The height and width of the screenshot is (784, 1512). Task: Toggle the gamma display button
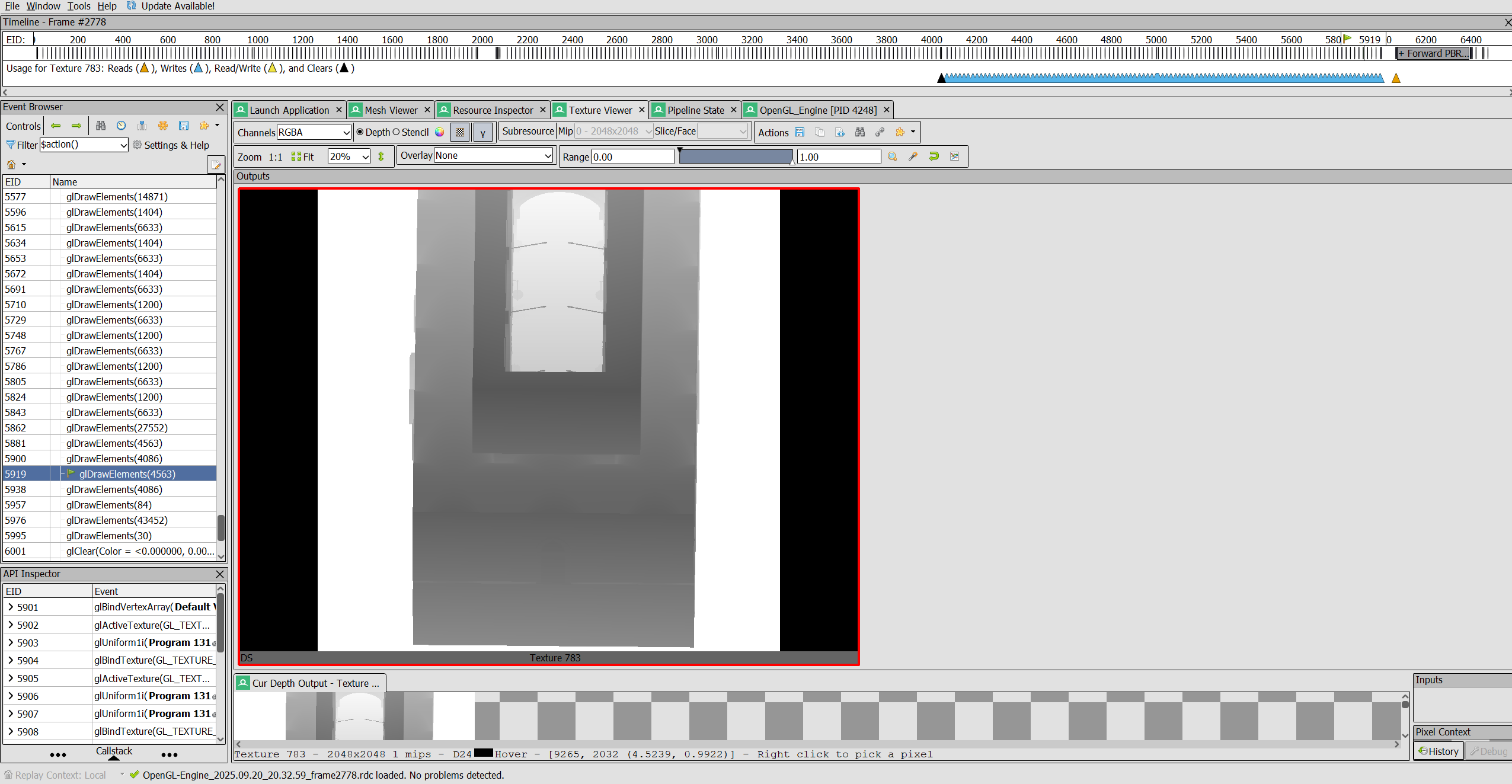[x=482, y=133]
